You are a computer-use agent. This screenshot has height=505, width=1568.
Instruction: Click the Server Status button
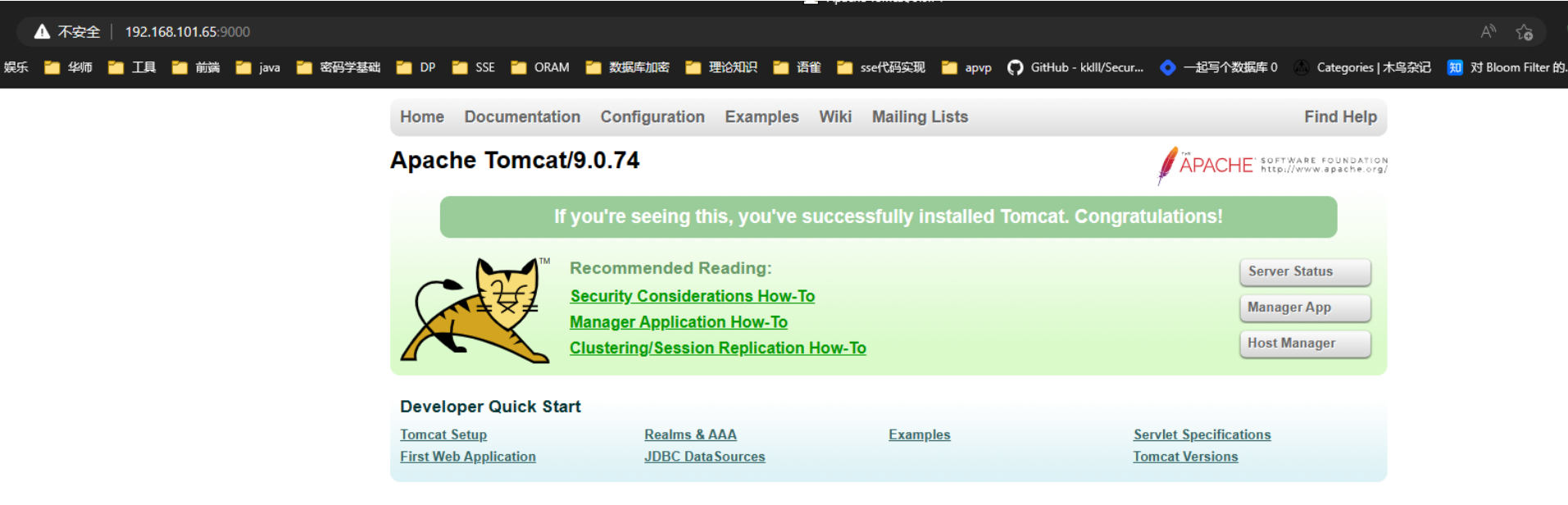click(1305, 271)
